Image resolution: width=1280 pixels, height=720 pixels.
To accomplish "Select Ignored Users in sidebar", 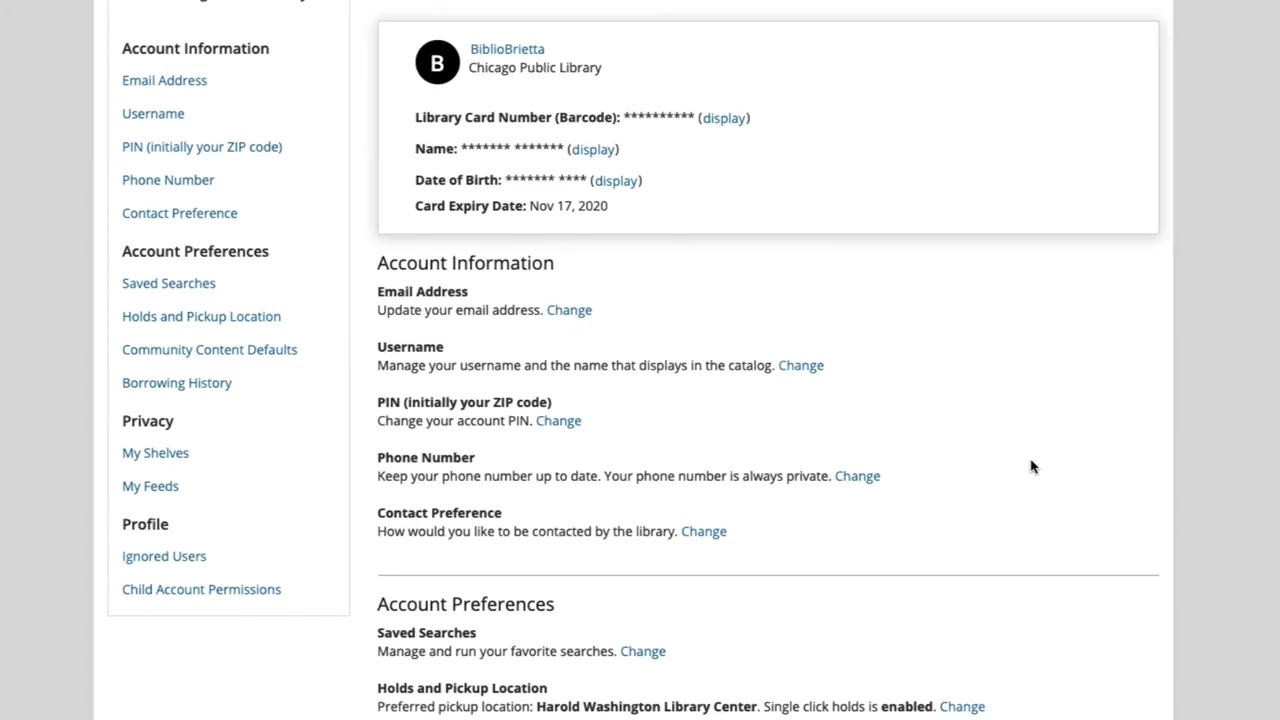I will tap(164, 556).
